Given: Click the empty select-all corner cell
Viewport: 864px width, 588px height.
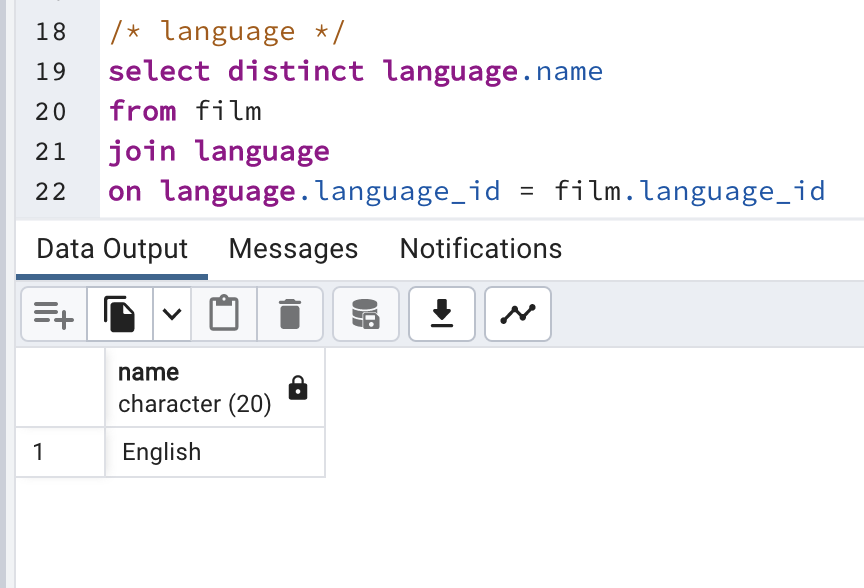Looking at the screenshot, I should pos(60,388).
